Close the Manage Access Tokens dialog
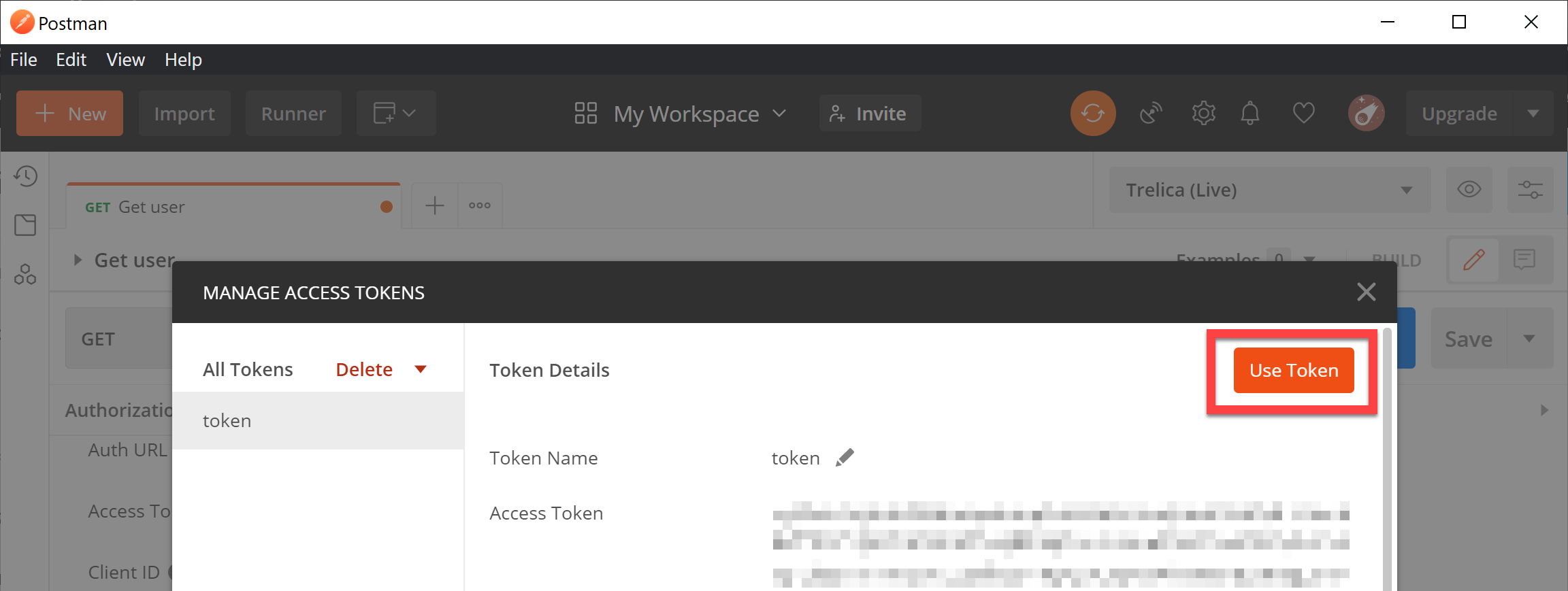The width and height of the screenshot is (1568, 591). pos(1366,292)
